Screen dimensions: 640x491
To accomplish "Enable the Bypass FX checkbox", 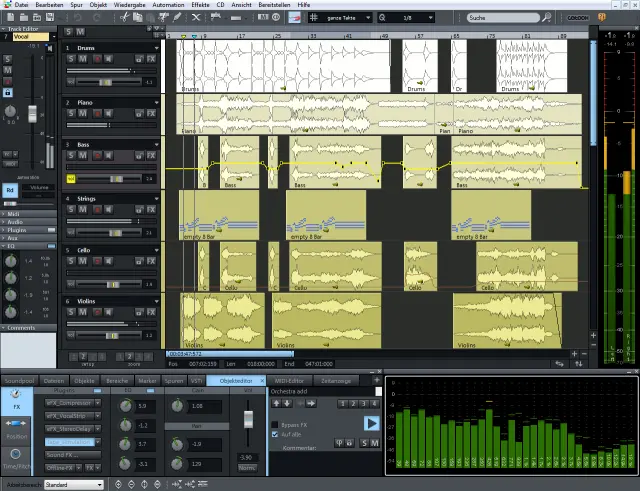I will coord(275,425).
